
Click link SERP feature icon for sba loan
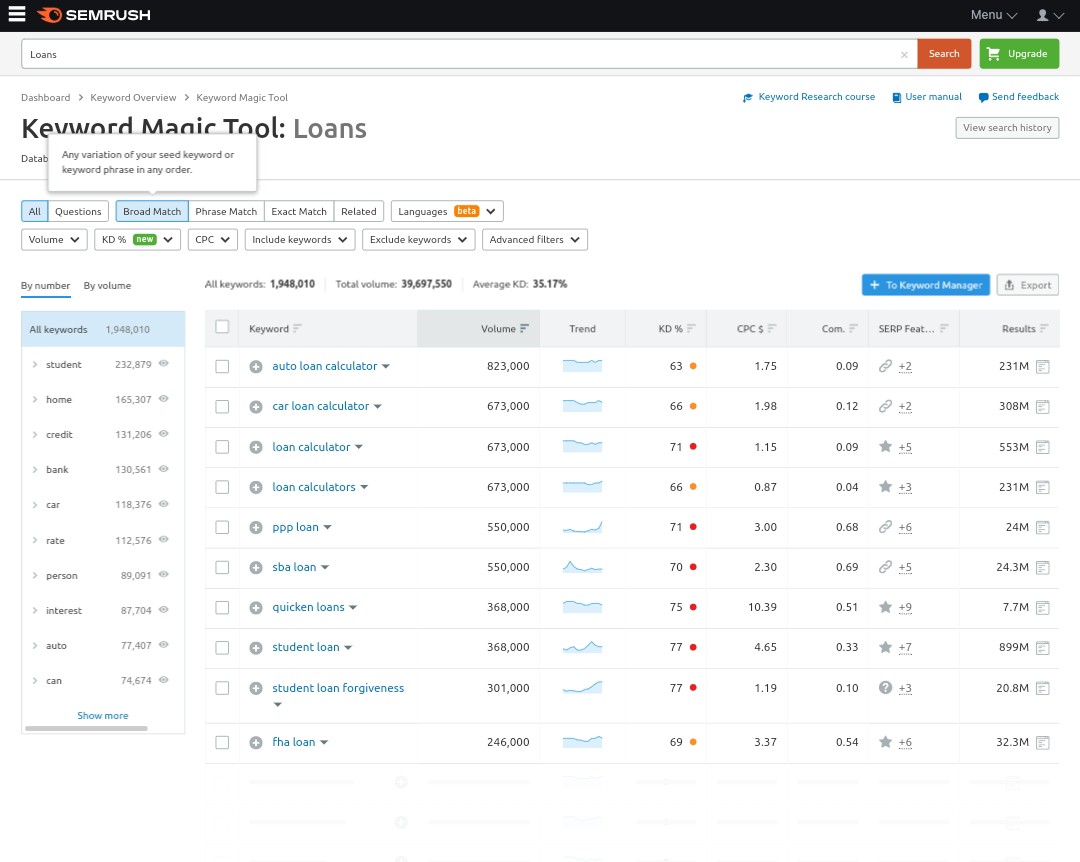coord(886,567)
